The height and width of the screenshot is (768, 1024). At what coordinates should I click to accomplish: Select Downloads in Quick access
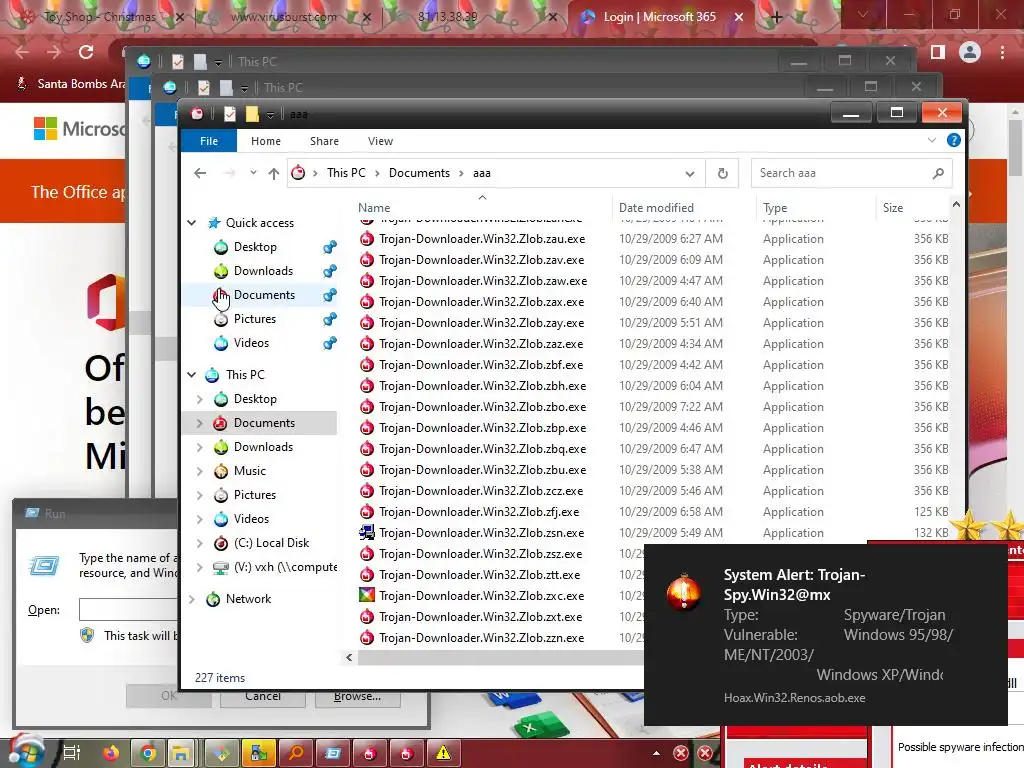(263, 271)
